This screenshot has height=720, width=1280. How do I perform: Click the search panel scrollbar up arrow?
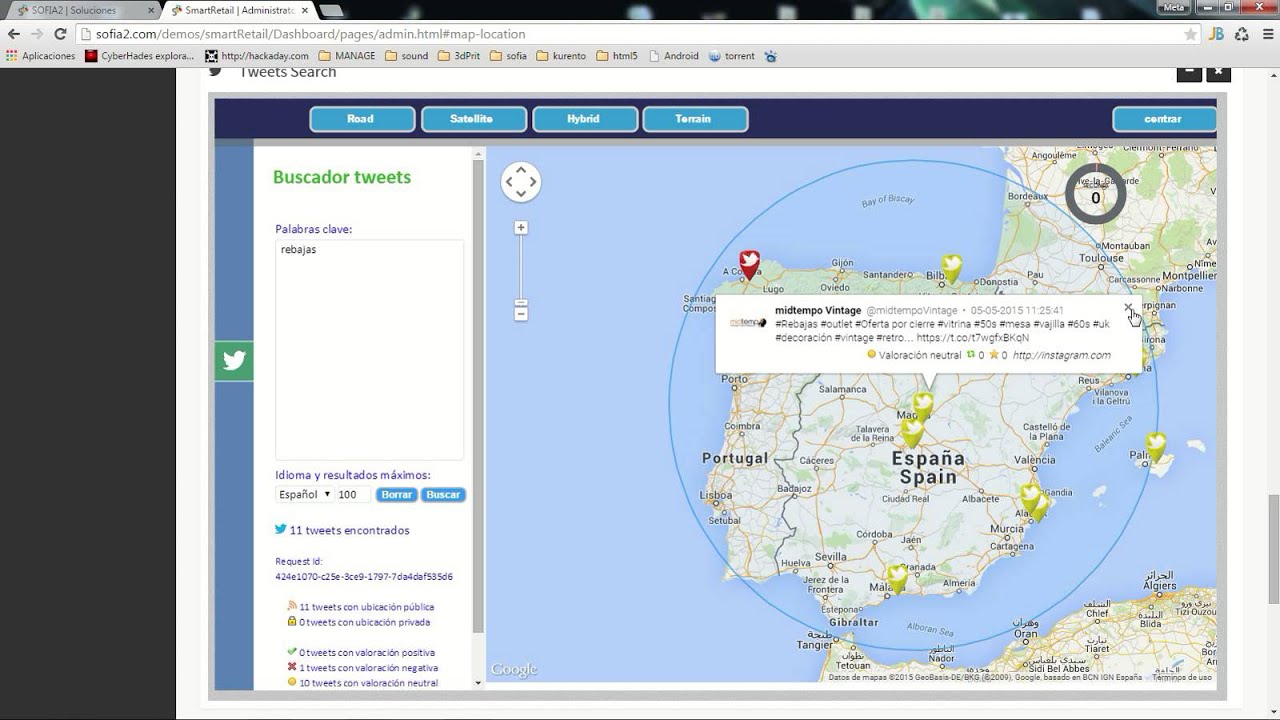pyautogui.click(x=478, y=154)
